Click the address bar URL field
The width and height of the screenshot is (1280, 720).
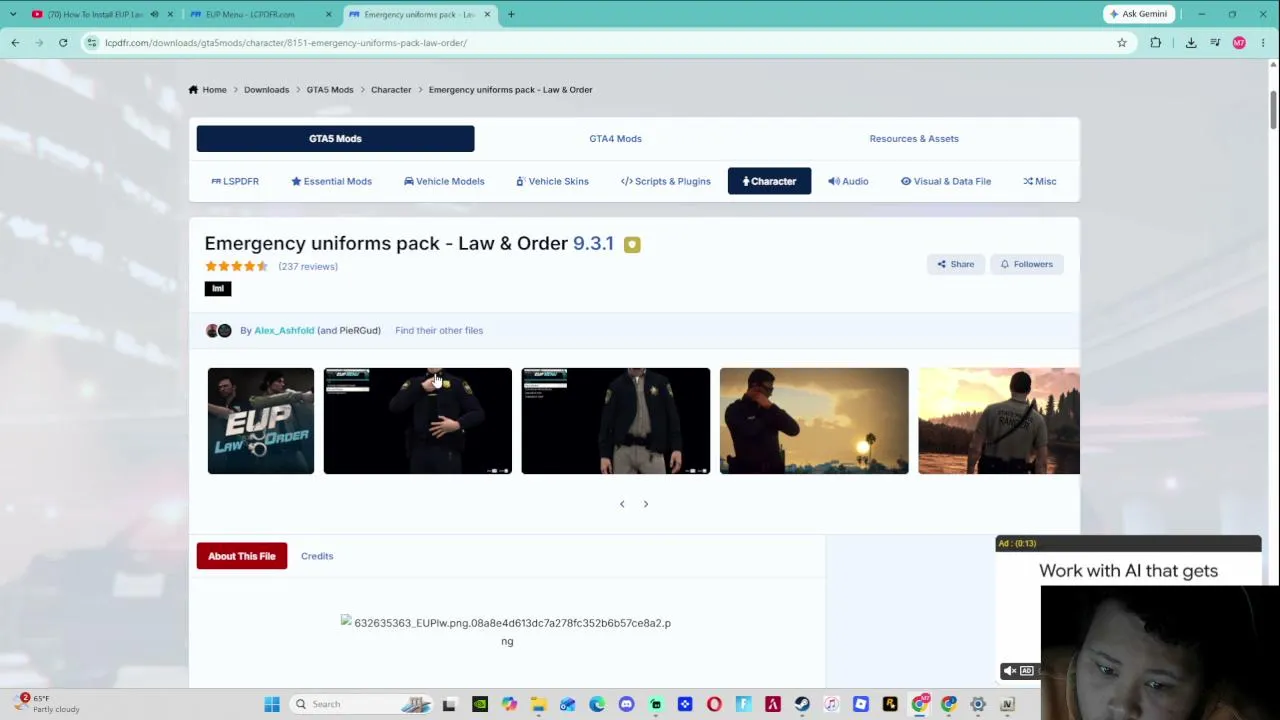tap(600, 43)
